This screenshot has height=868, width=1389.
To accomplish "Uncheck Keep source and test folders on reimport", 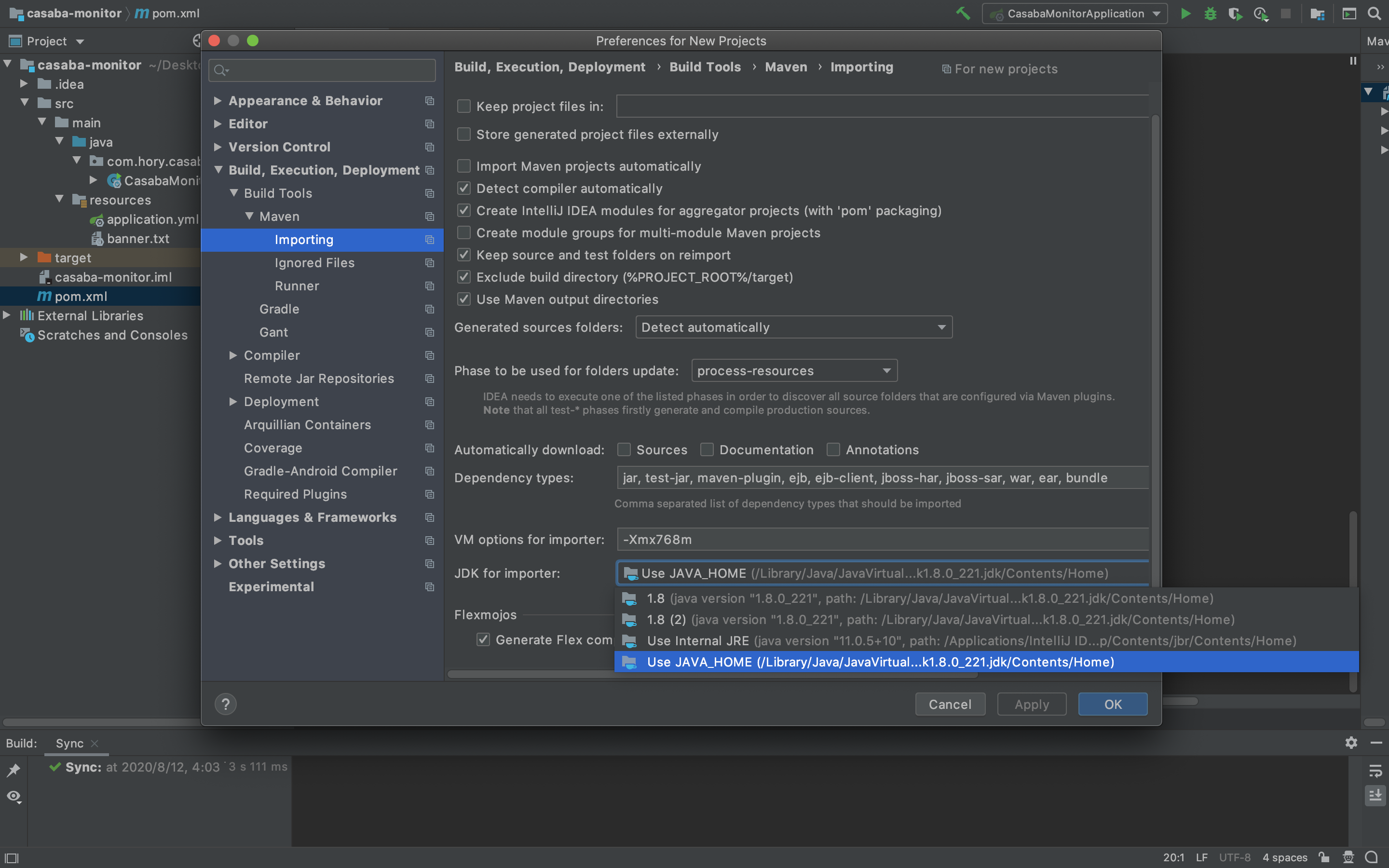I will (464, 255).
